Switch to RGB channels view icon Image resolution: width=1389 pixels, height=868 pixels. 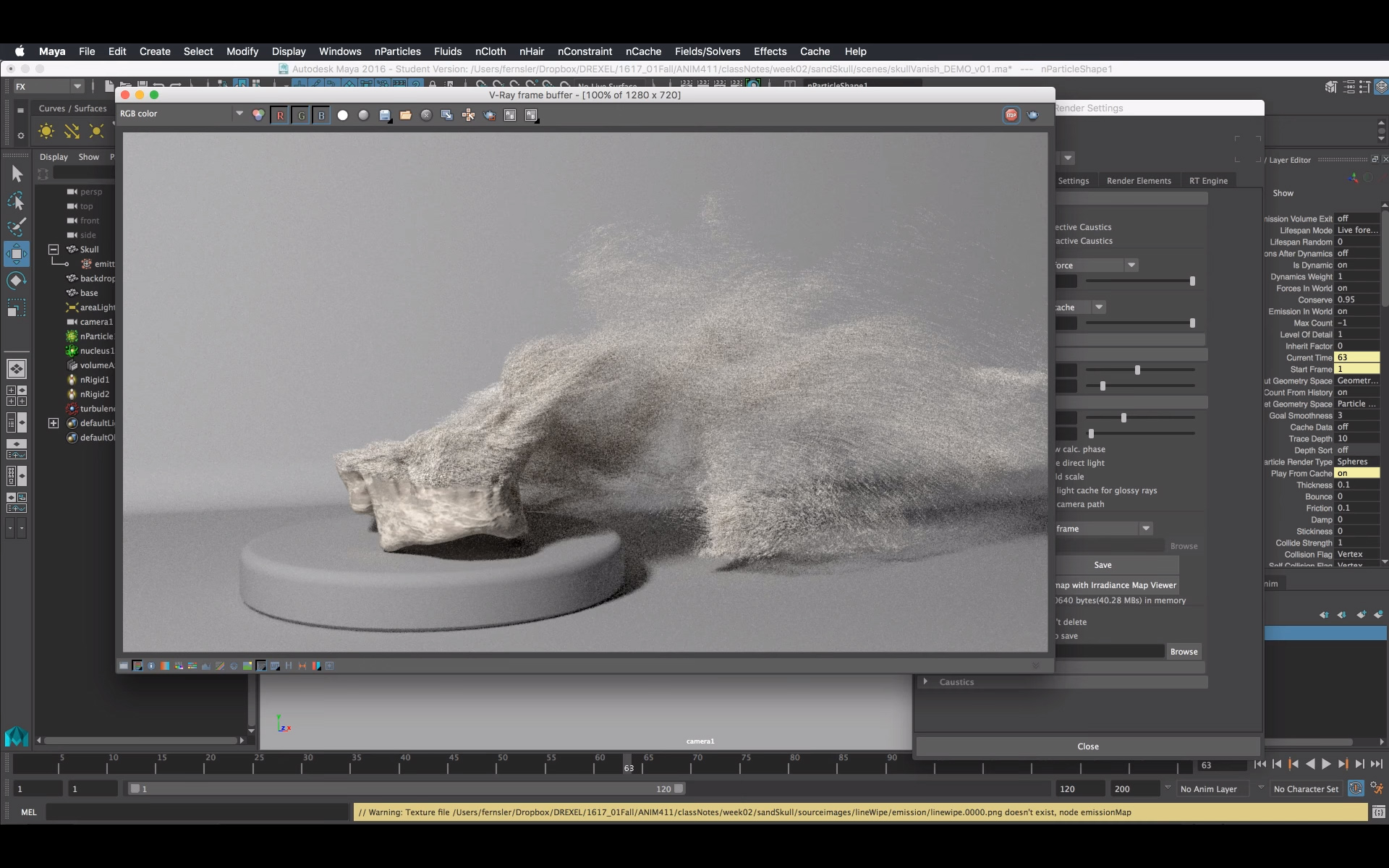coord(258,115)
